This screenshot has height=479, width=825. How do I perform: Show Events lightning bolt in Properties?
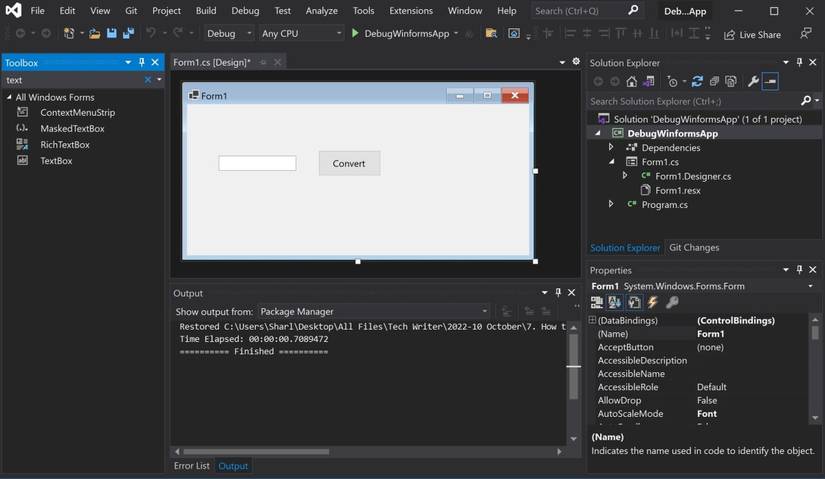pyautogui.click(x=653, y=302)
